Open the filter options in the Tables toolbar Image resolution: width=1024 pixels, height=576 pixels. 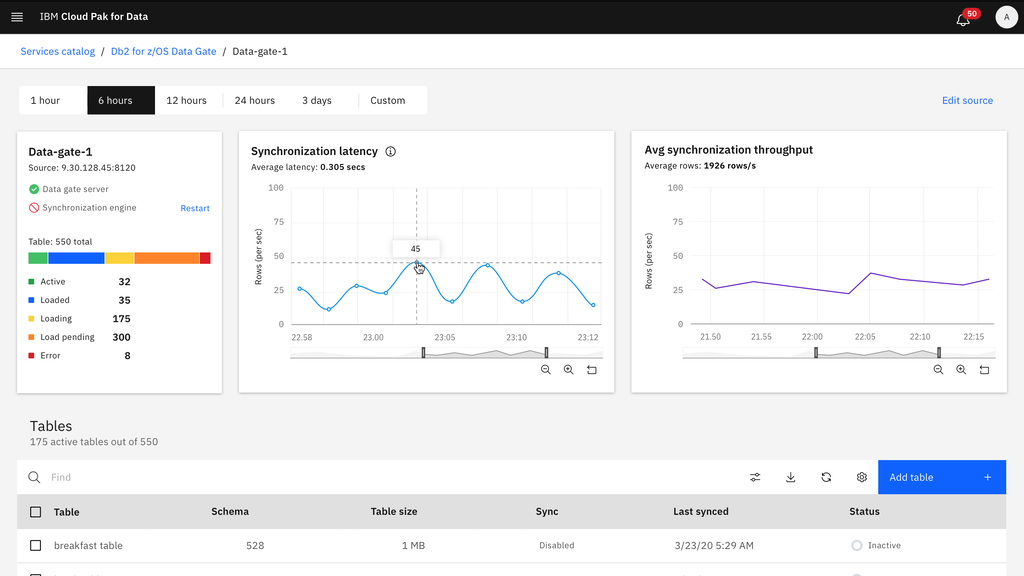755,477
